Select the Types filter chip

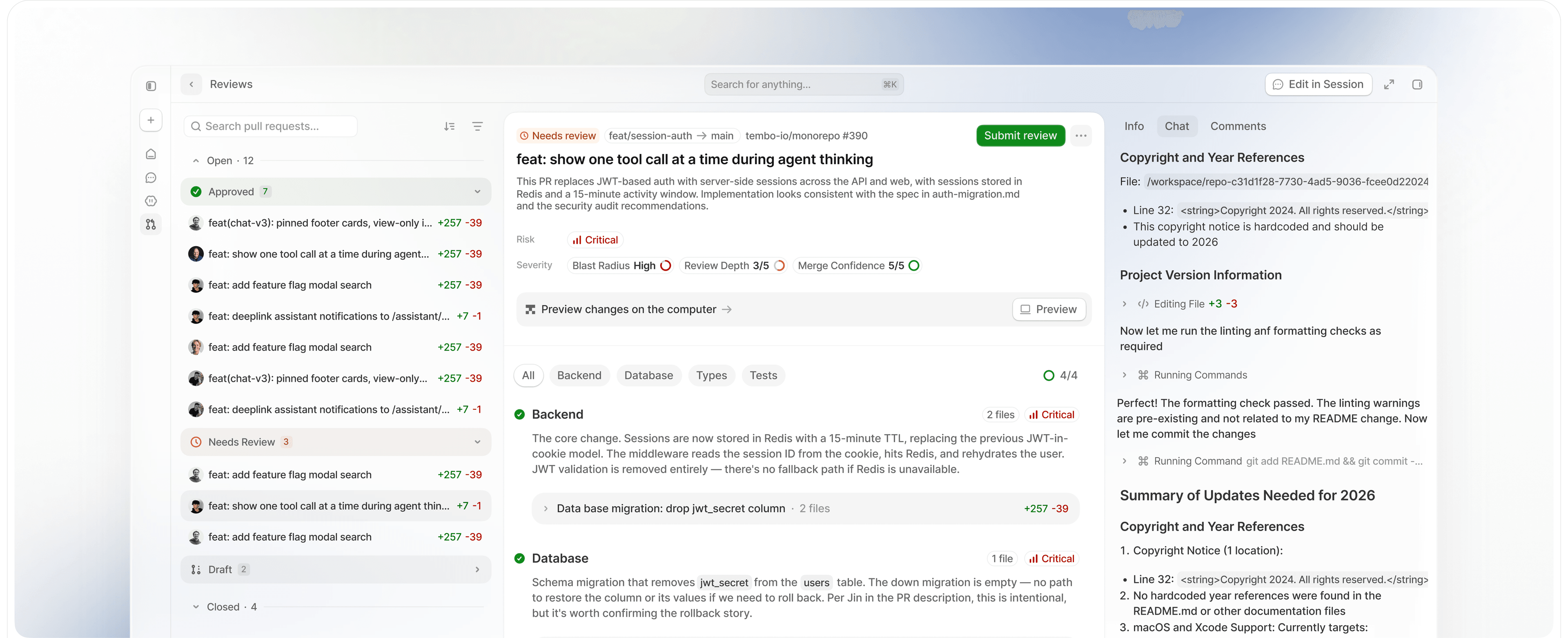(711, 375)
